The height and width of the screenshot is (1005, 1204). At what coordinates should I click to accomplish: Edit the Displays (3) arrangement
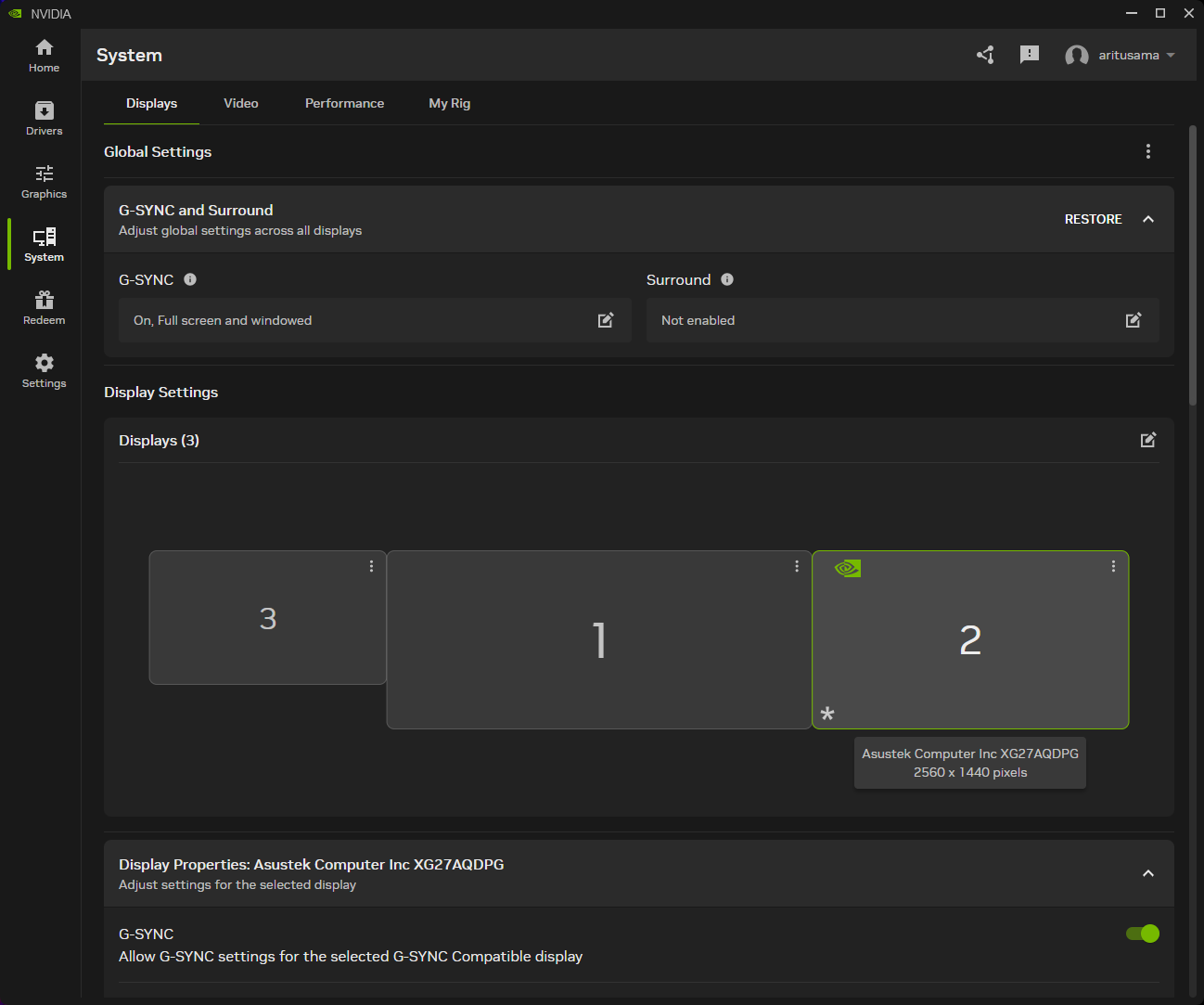click(x=1148, y=440)
